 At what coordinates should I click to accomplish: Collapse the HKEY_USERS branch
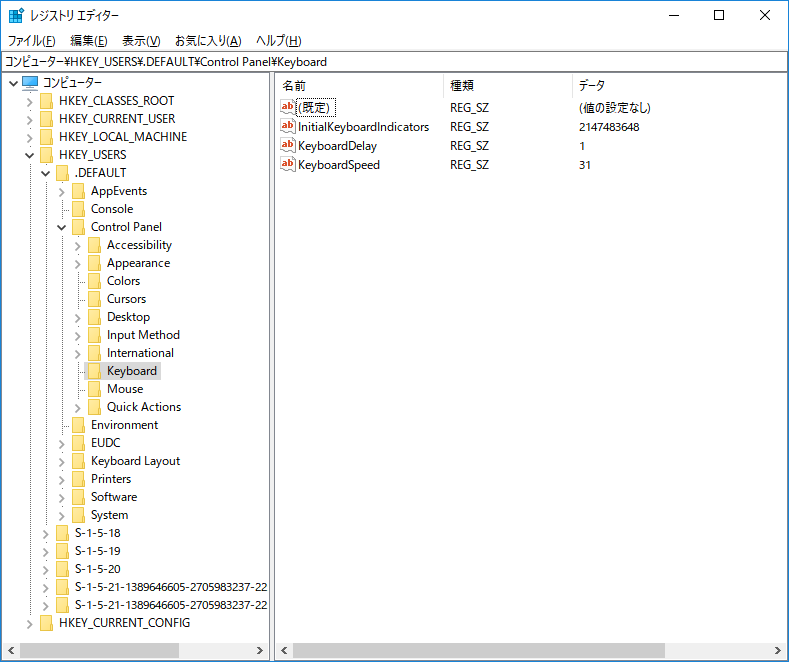click(30, 155)
